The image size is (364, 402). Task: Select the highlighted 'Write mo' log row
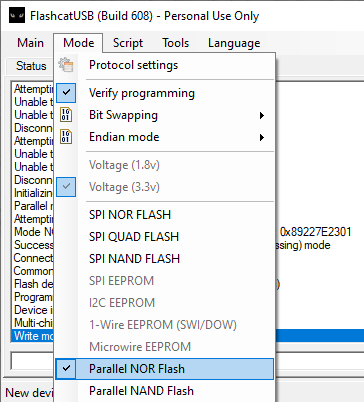point(33,336)
